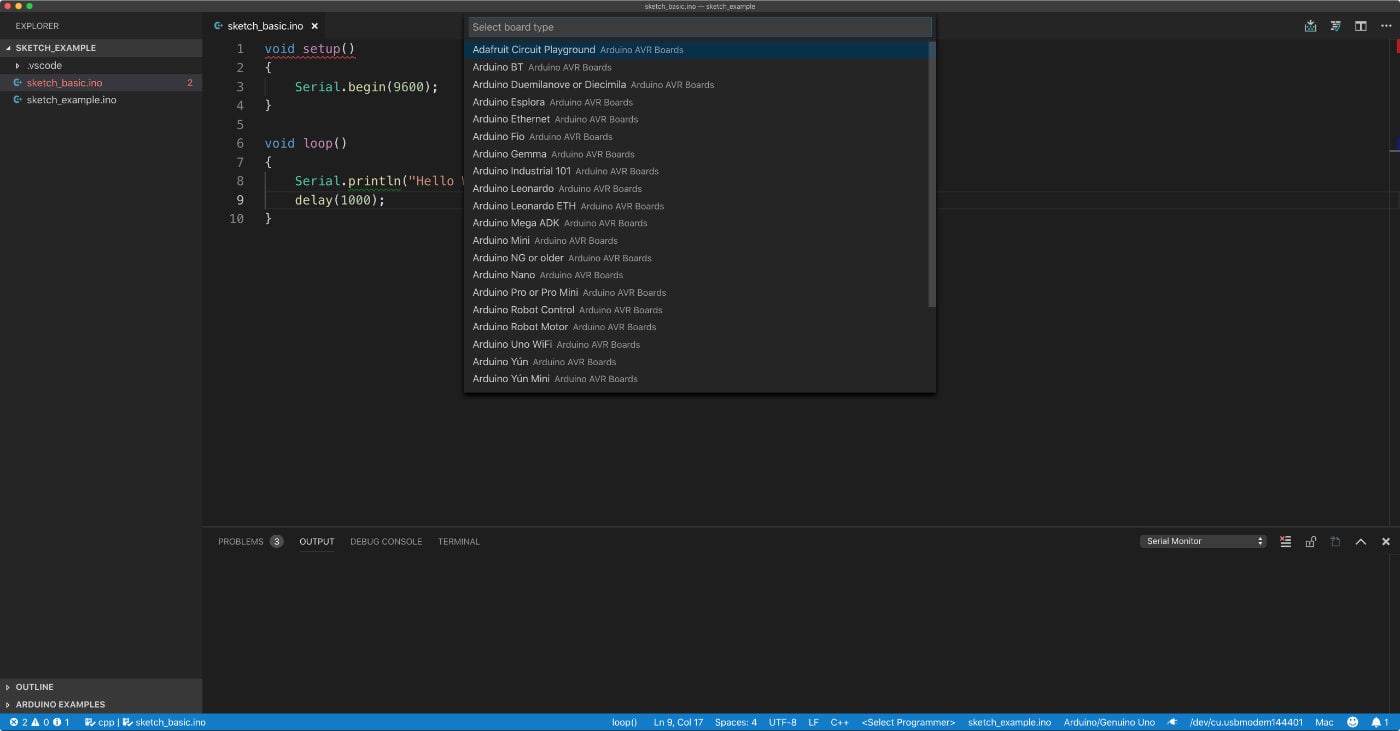Select Arduino Mini board
The image size is (1400, 731).
697,240
